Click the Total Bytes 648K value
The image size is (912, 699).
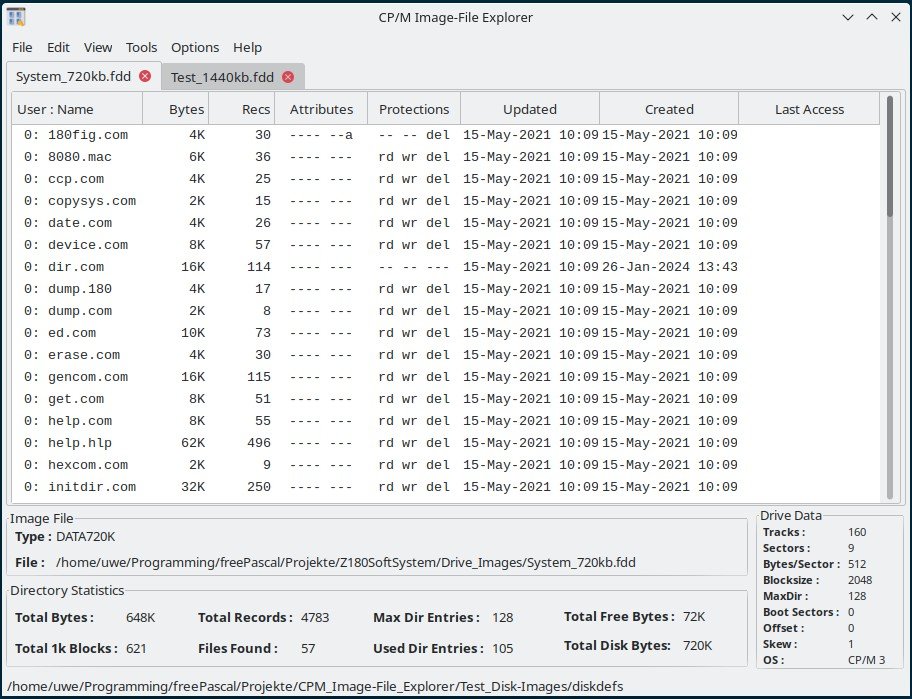140,618
